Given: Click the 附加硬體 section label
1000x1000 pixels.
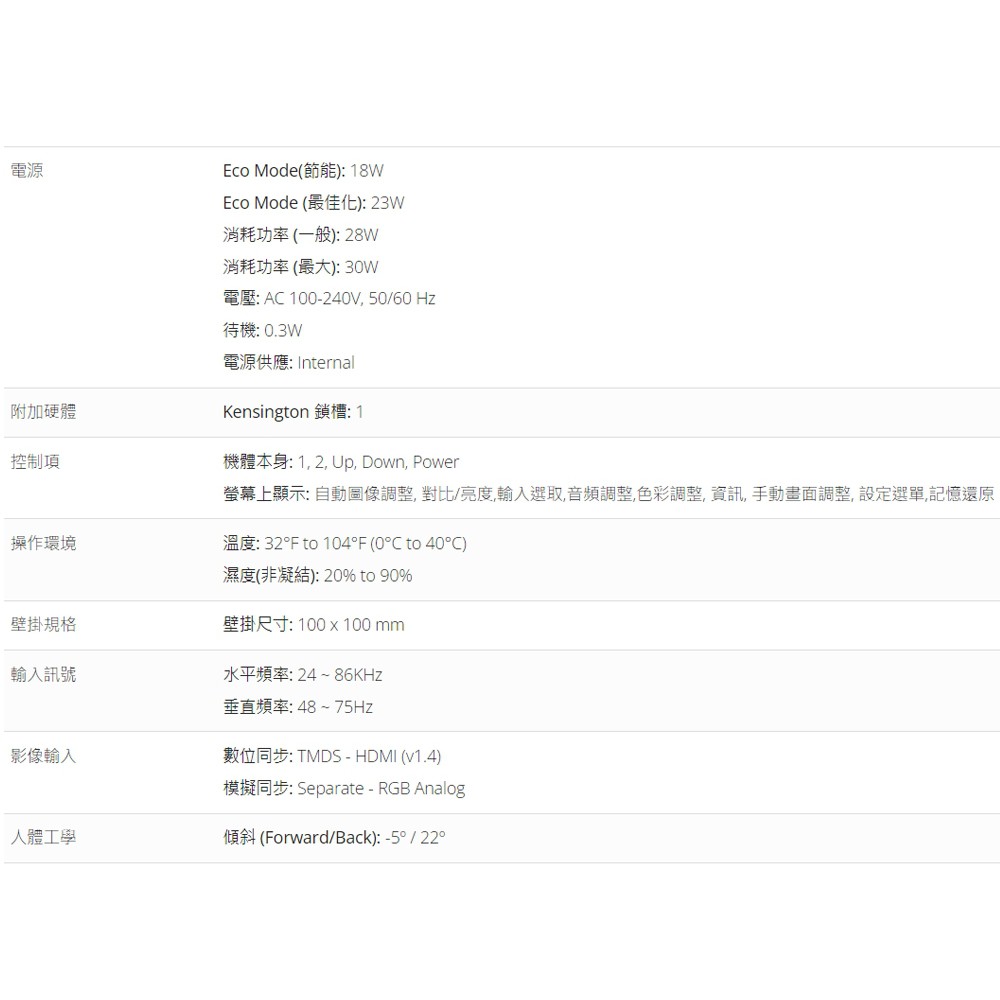Looking at the screenshot, I should [43, 412].
